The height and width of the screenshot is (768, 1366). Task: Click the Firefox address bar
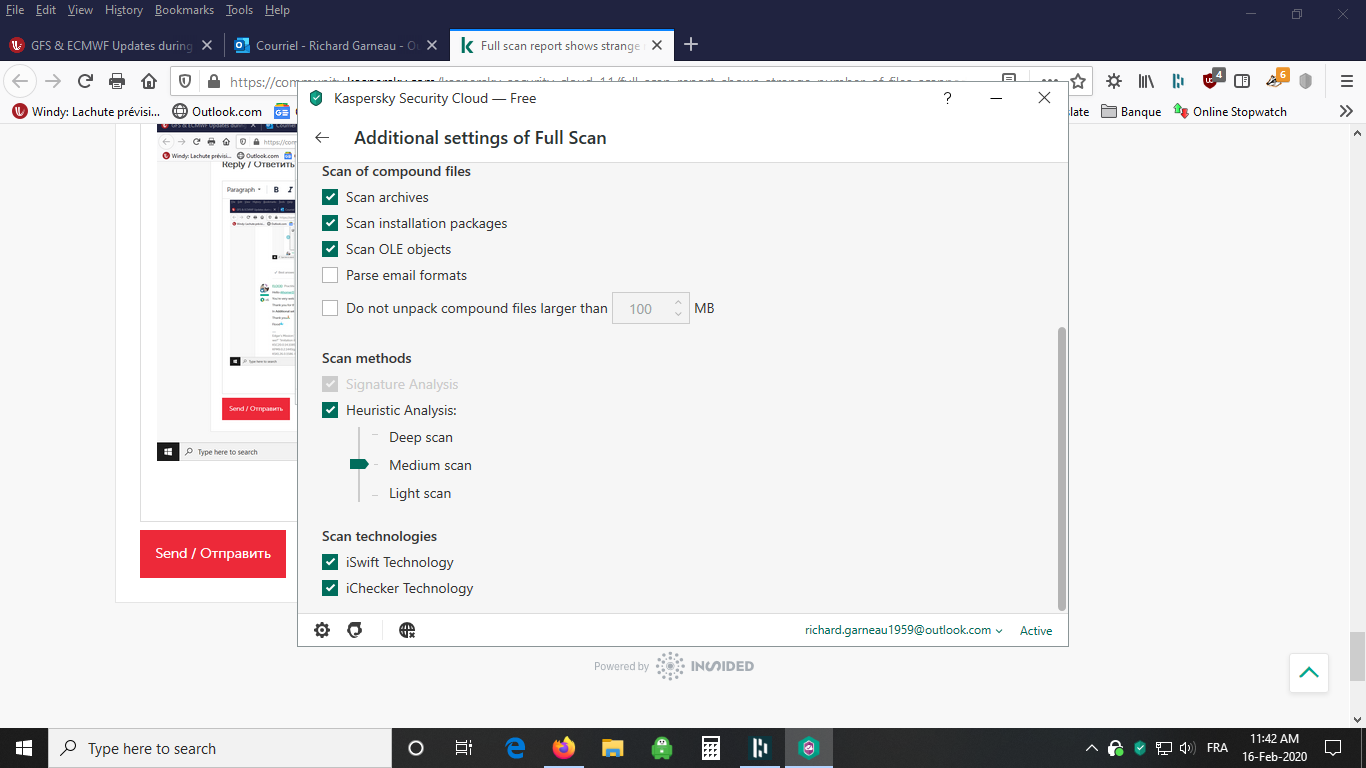pyautogui.click(x=590, y=81)
